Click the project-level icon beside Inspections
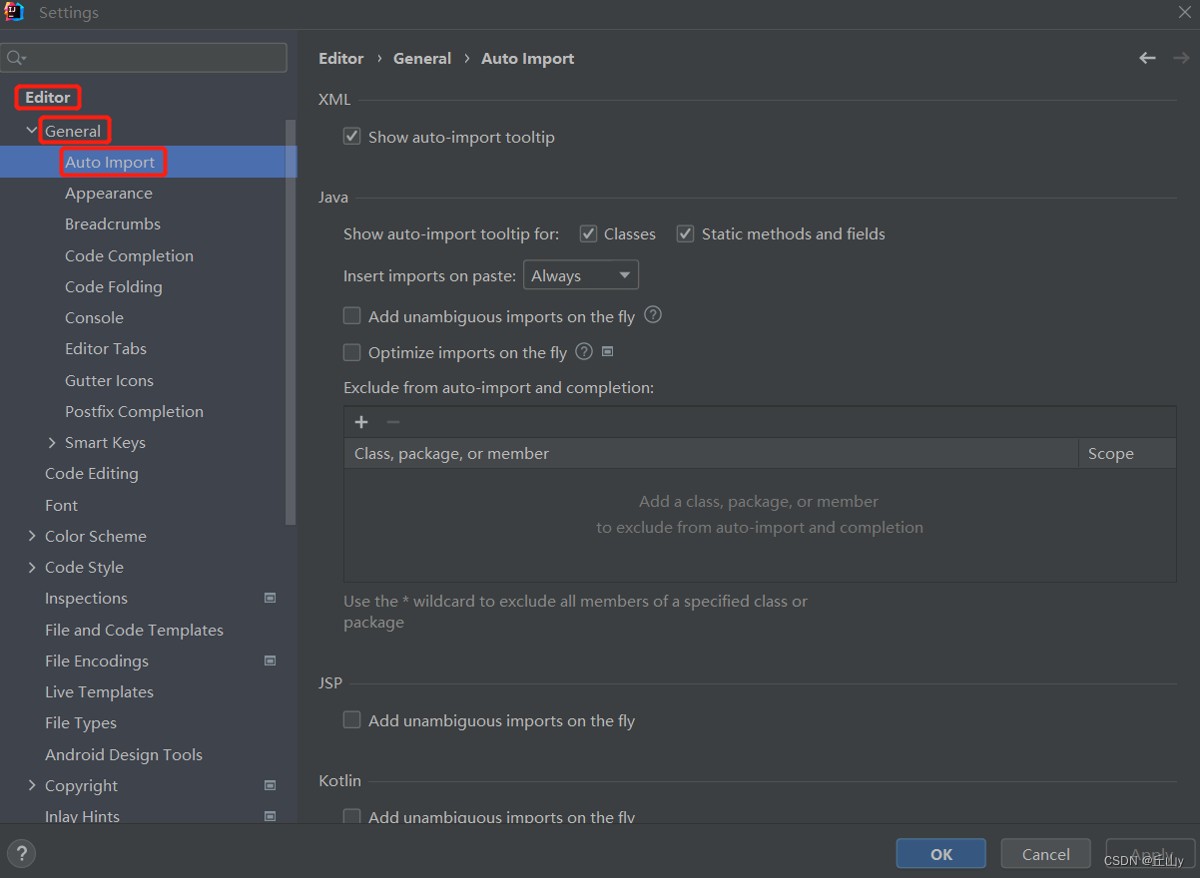Image resolution: width=1200 pixels, height=878 pixels. (x=270, y=598)
